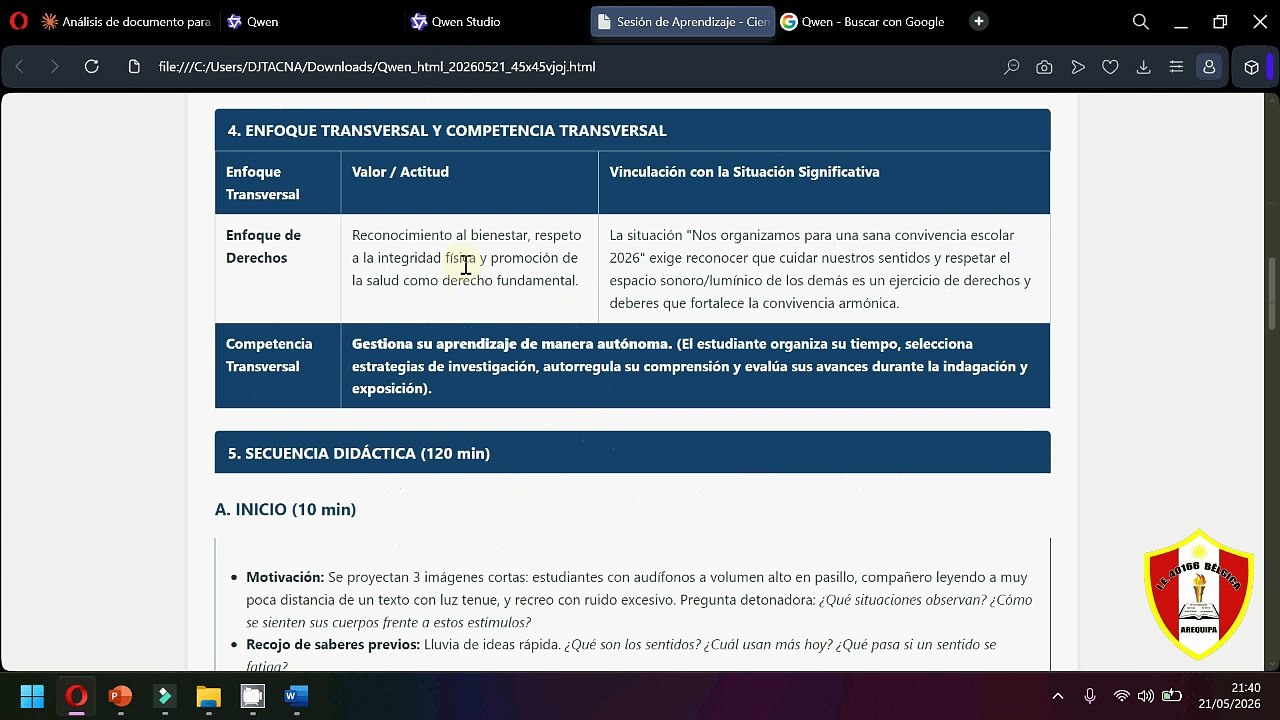The image size is (1280, 720).
Task: Click the microphone tray icon
Action: pos(1090,696)
